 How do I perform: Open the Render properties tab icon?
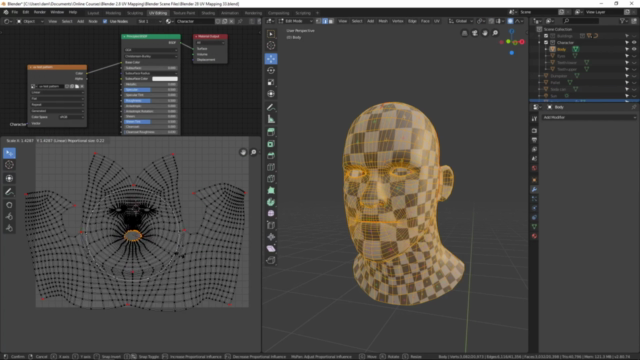(x=534, y=131)
